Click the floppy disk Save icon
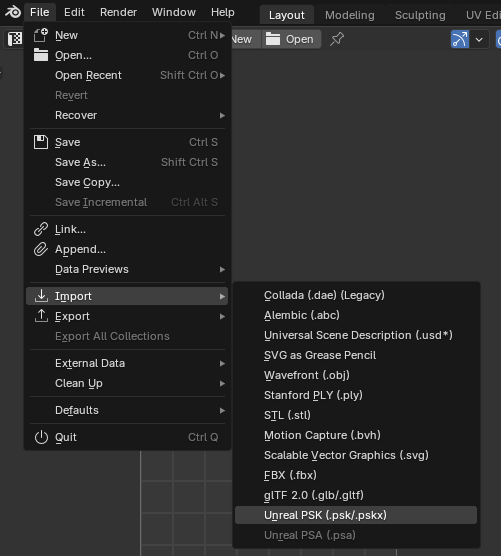 pyautogui.click(x=41, y=142)
